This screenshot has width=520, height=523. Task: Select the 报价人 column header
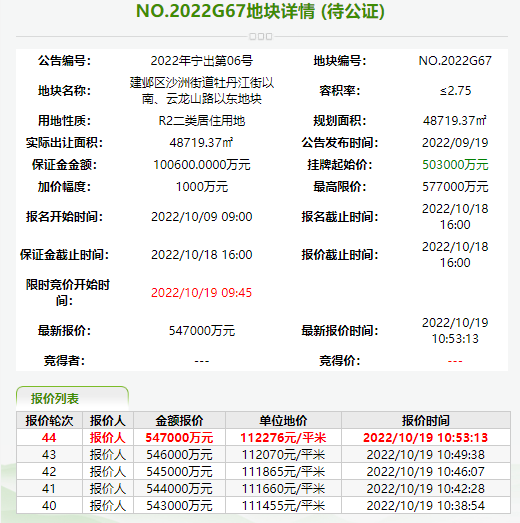tap(108, 420)
